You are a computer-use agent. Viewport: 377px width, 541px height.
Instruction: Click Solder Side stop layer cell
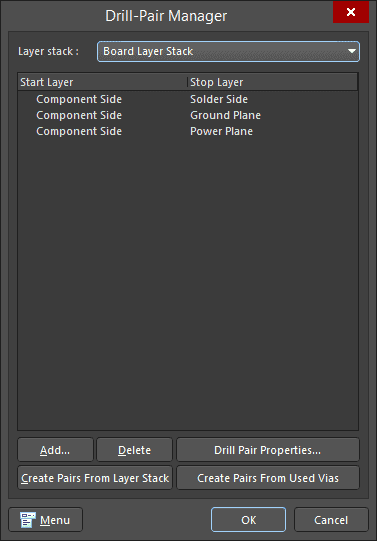coord(219,99)
